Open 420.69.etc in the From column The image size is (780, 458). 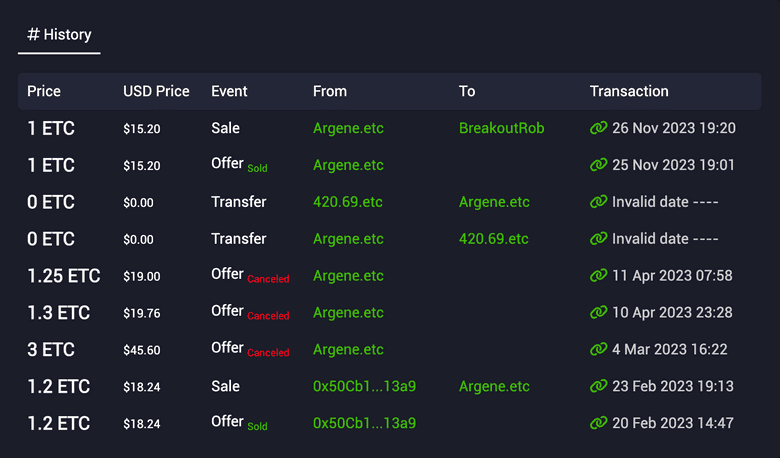click(x=347, y=202)
